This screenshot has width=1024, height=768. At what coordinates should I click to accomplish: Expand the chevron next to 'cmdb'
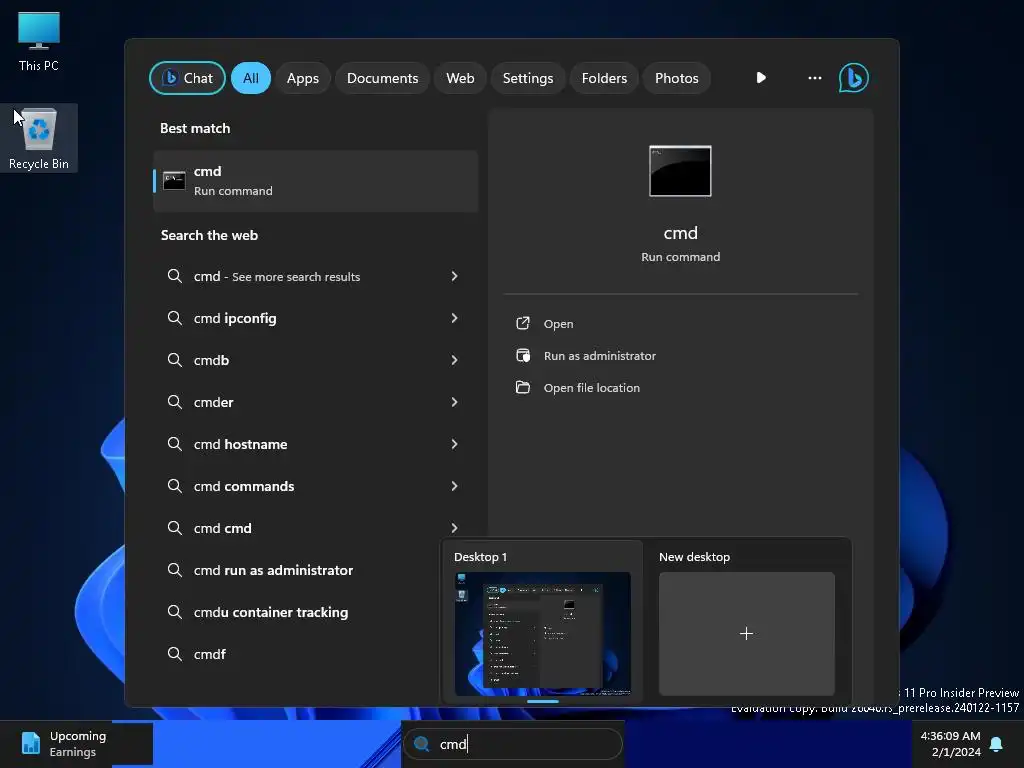[x=455, y=360]
